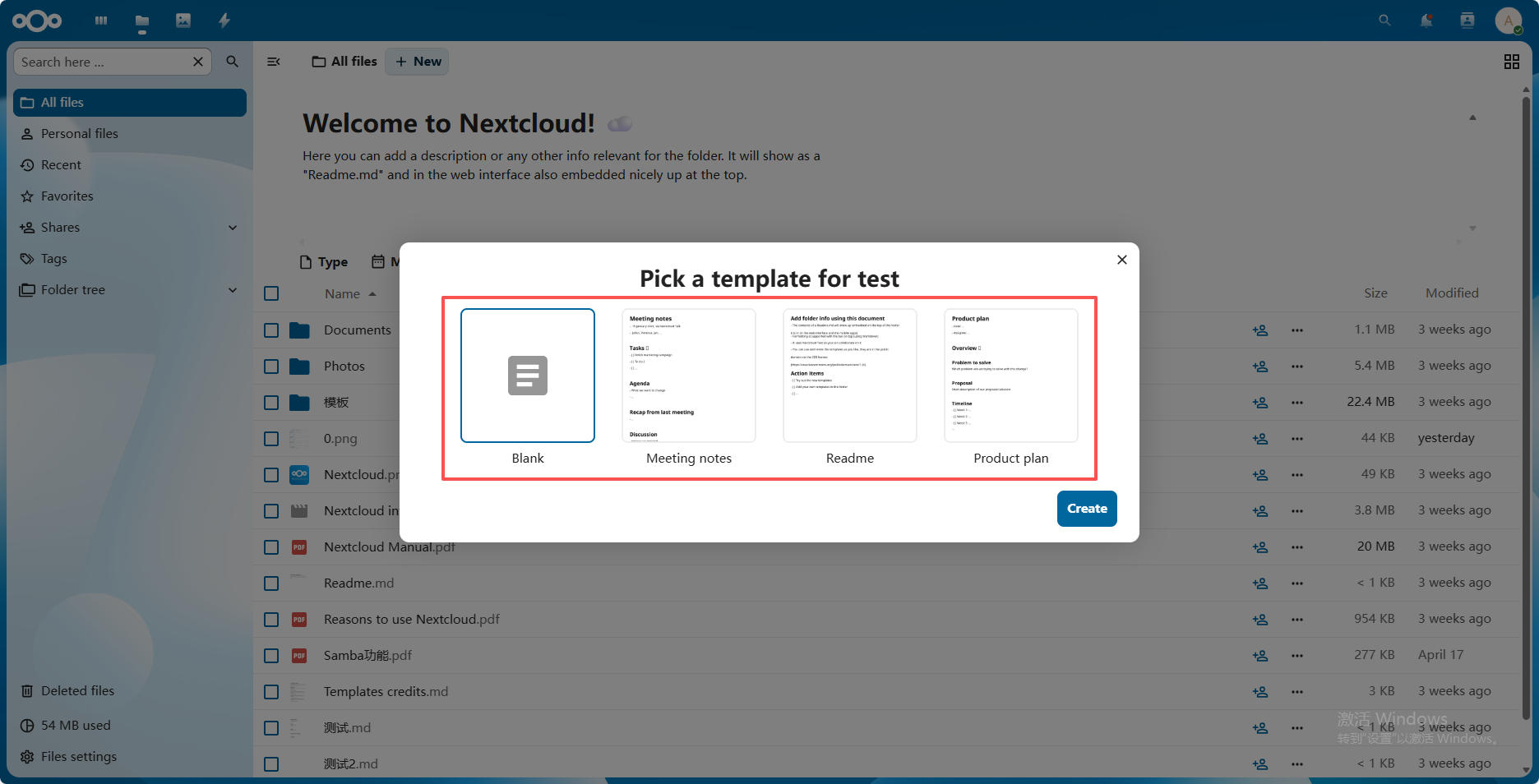Open Favorites view
Image resolution: width=1539 pixels, height=784 pixels.
click(x=130, y=196)
